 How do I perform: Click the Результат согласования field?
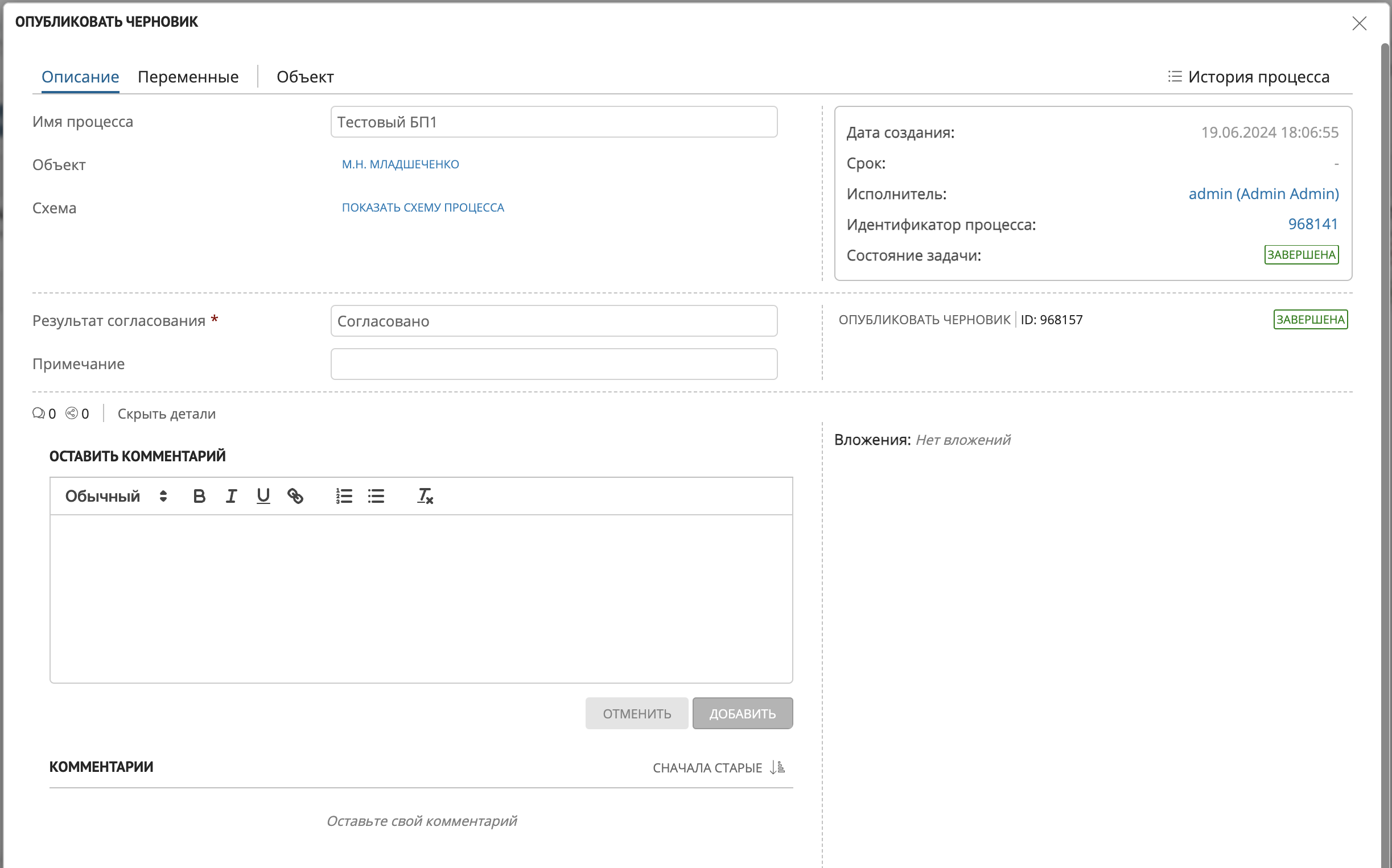pyautogui.click(x=554, y=321)
